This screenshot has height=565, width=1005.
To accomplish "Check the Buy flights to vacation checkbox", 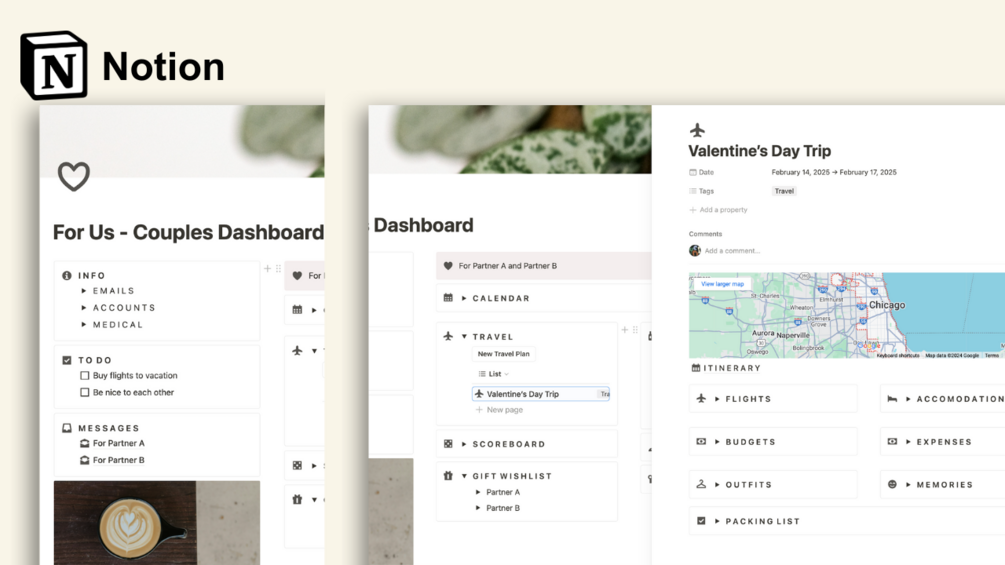I will (x=85, y=375).
